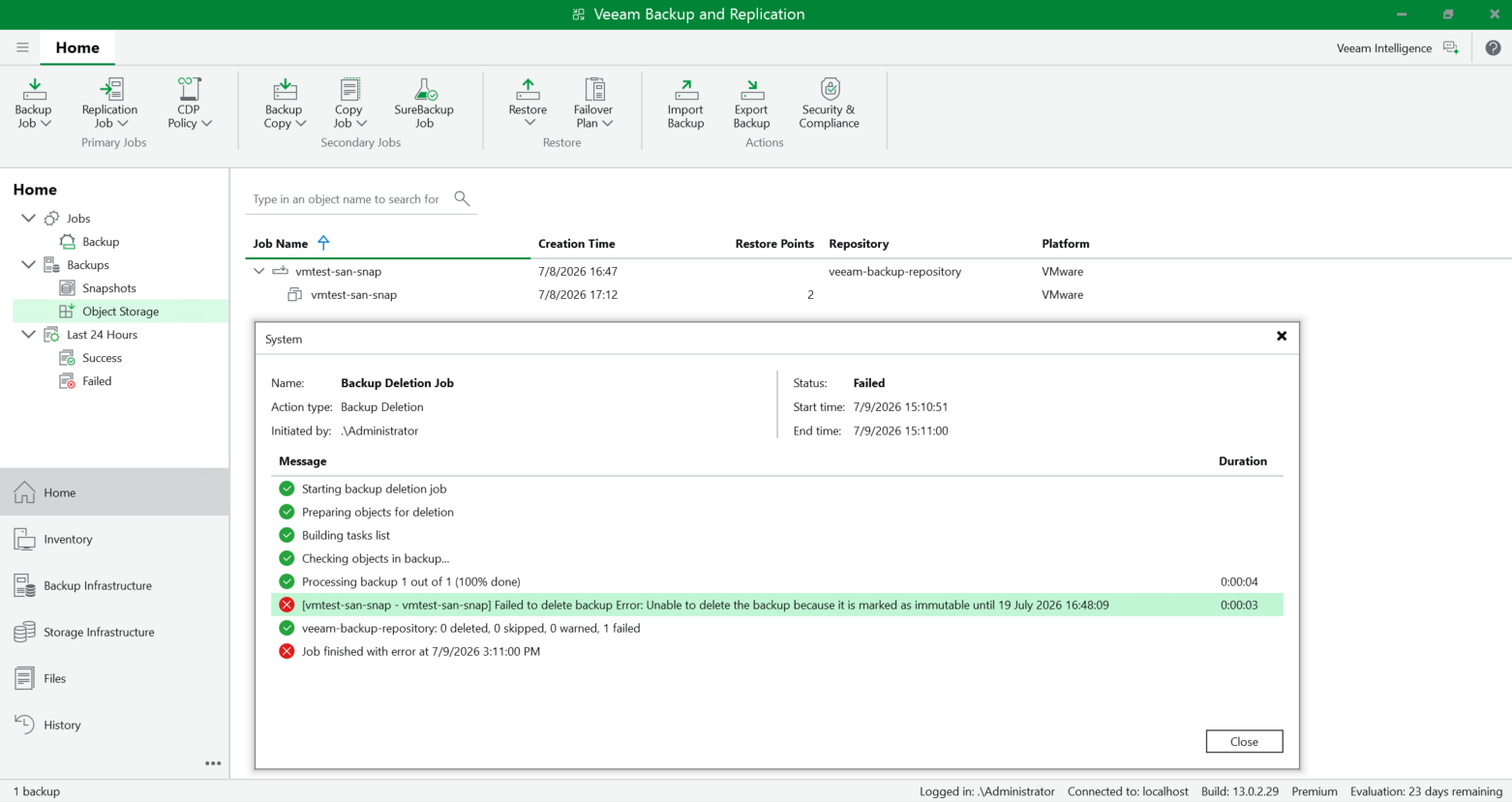Click the Close button in System dialog
The height and width of the screenshot is (802, 1512).
click(x=1244, y=741)
